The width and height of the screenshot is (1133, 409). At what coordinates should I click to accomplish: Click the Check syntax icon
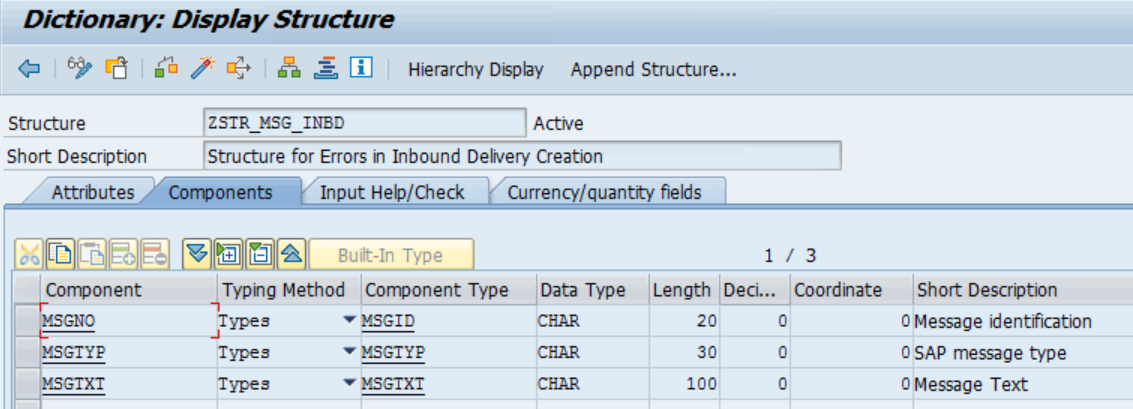click(x=166, y=69)
